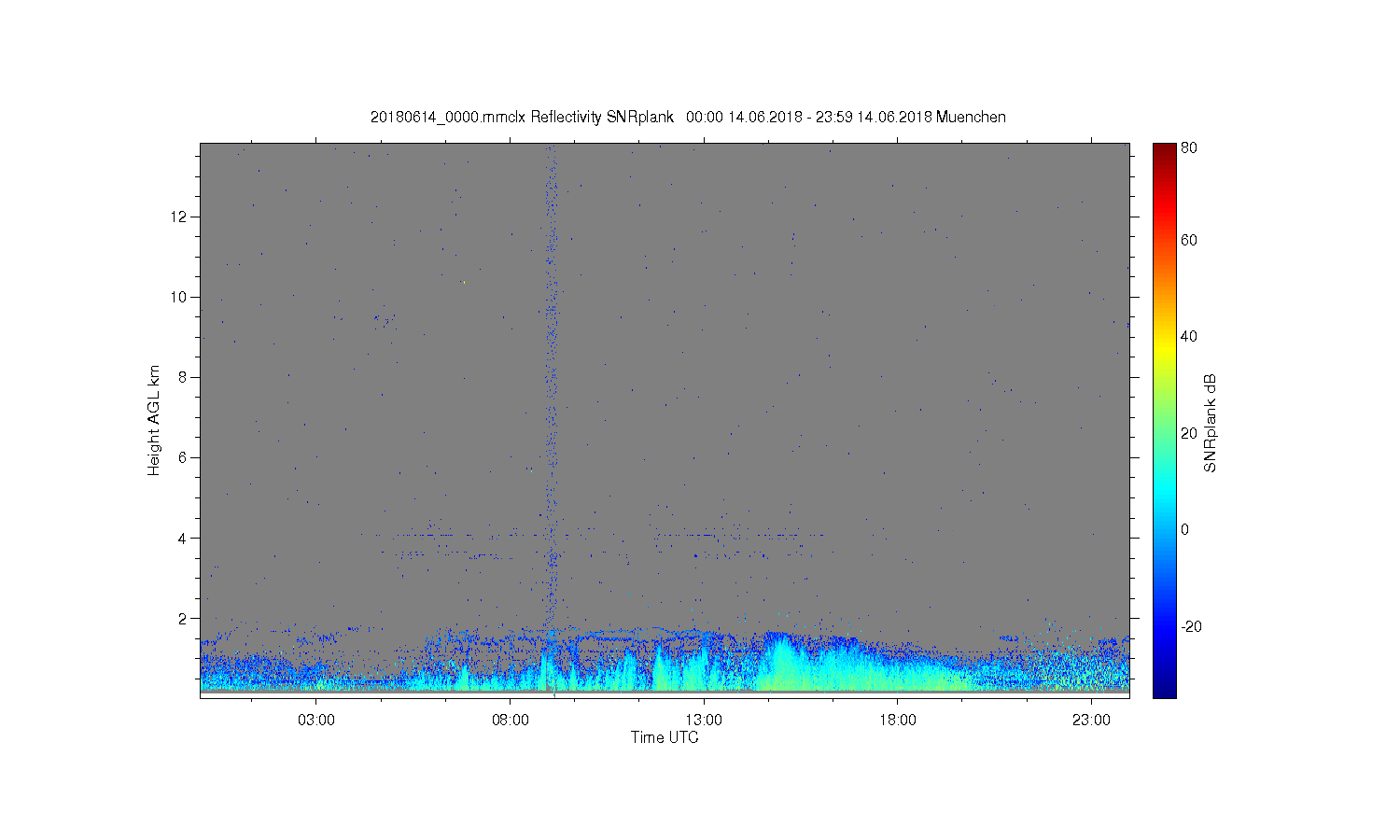Click the colorbar value label 0
This screenshot has height=840, width=1400.
click(1185, 529)
